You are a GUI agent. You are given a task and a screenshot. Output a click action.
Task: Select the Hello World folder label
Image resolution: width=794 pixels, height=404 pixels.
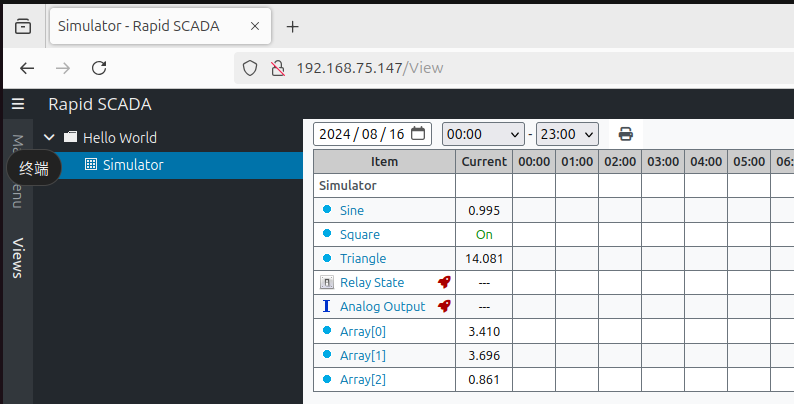click(x=120, y=138)
